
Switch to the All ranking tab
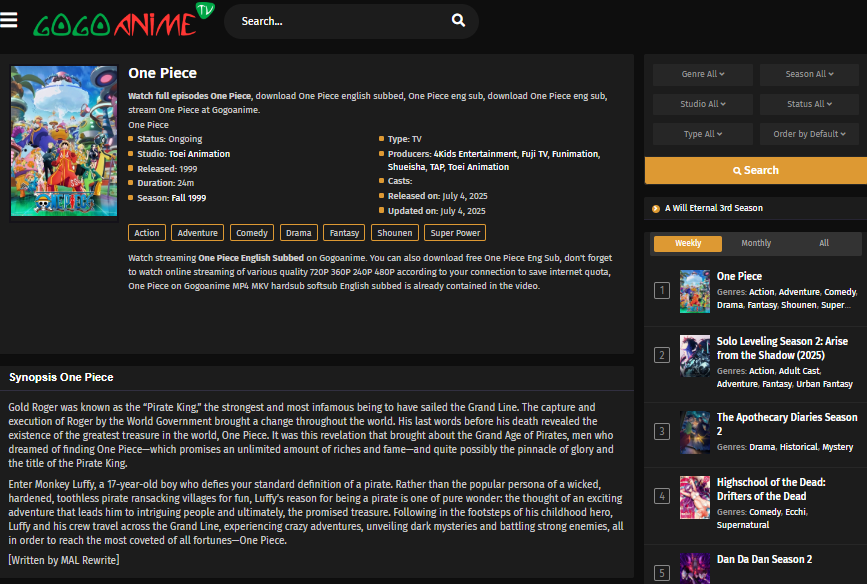pyautogui.click(x=824, y=243)
